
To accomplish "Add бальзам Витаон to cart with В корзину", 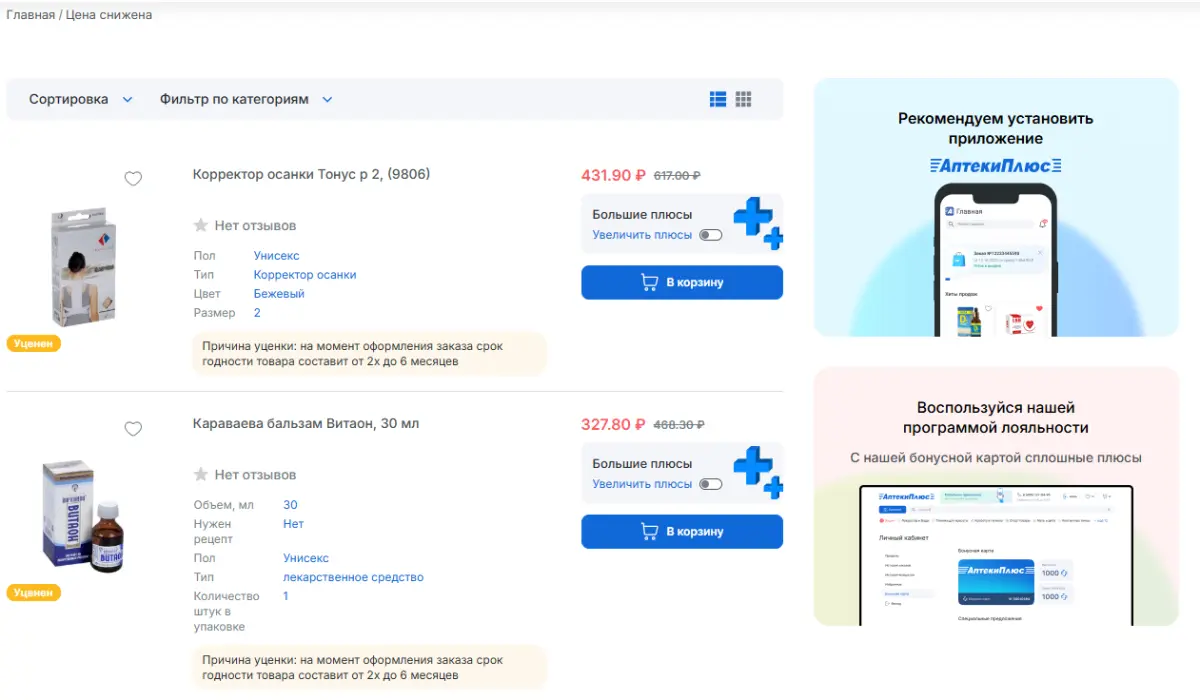I will [682, 531].
